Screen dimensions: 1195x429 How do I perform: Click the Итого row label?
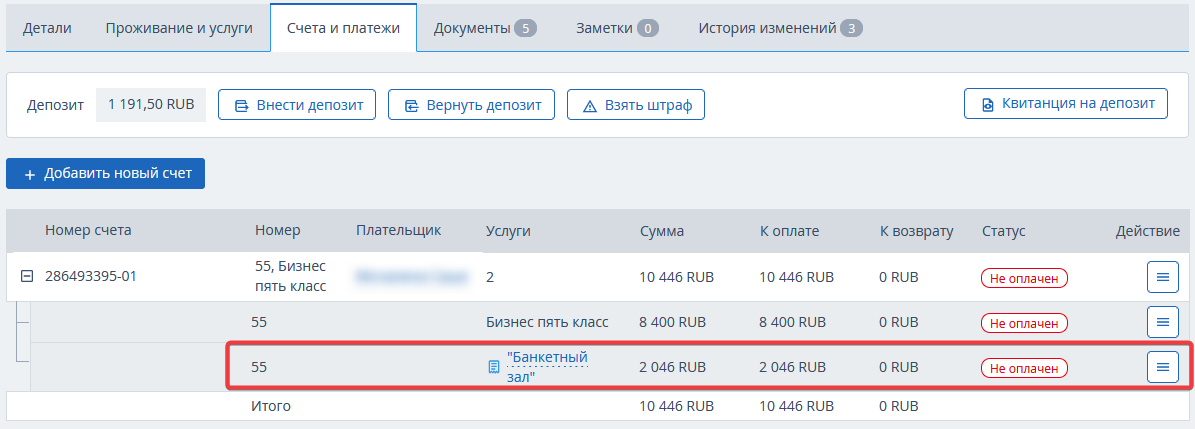271,406
